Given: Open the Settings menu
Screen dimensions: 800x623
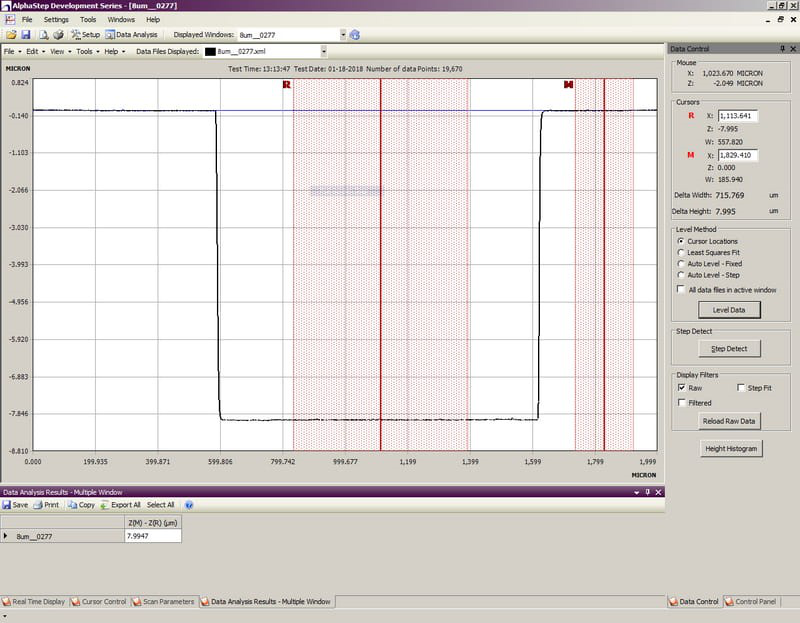Looking at the screenshot, I should pos(56,19).
